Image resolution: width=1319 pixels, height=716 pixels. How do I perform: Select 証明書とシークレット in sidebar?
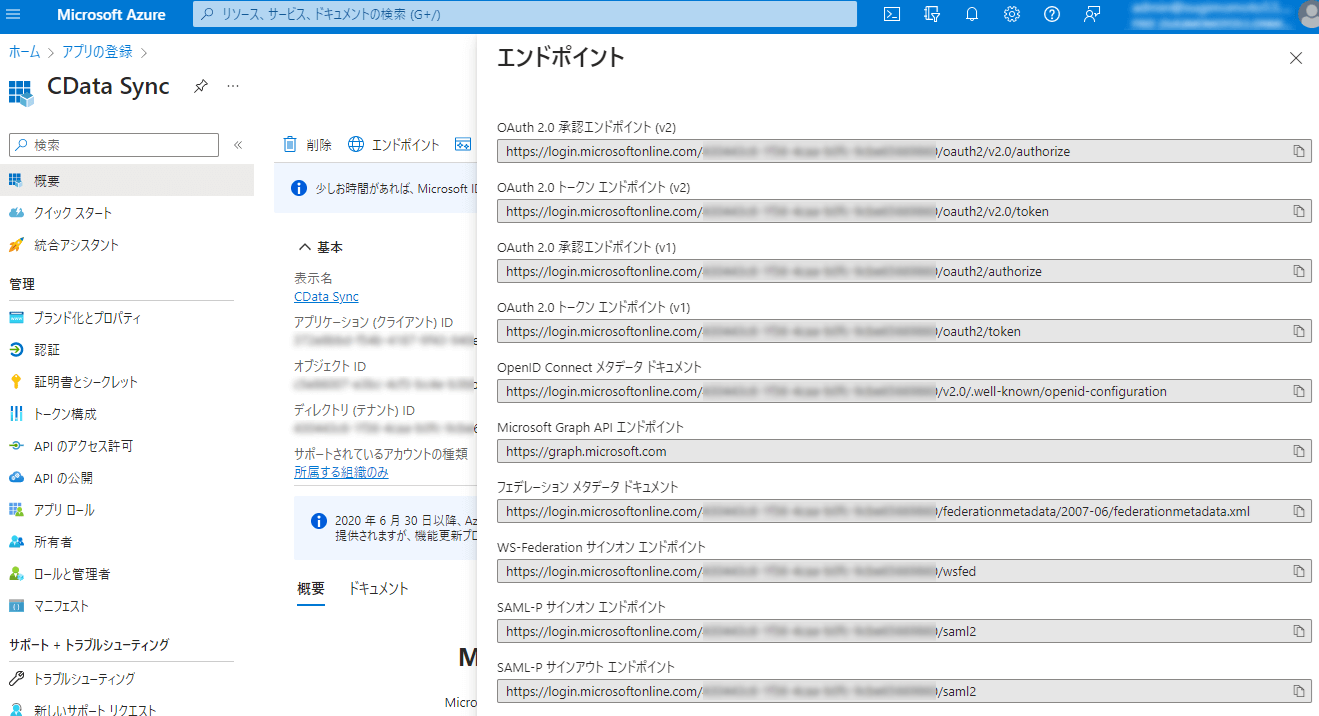coord(86,382)
